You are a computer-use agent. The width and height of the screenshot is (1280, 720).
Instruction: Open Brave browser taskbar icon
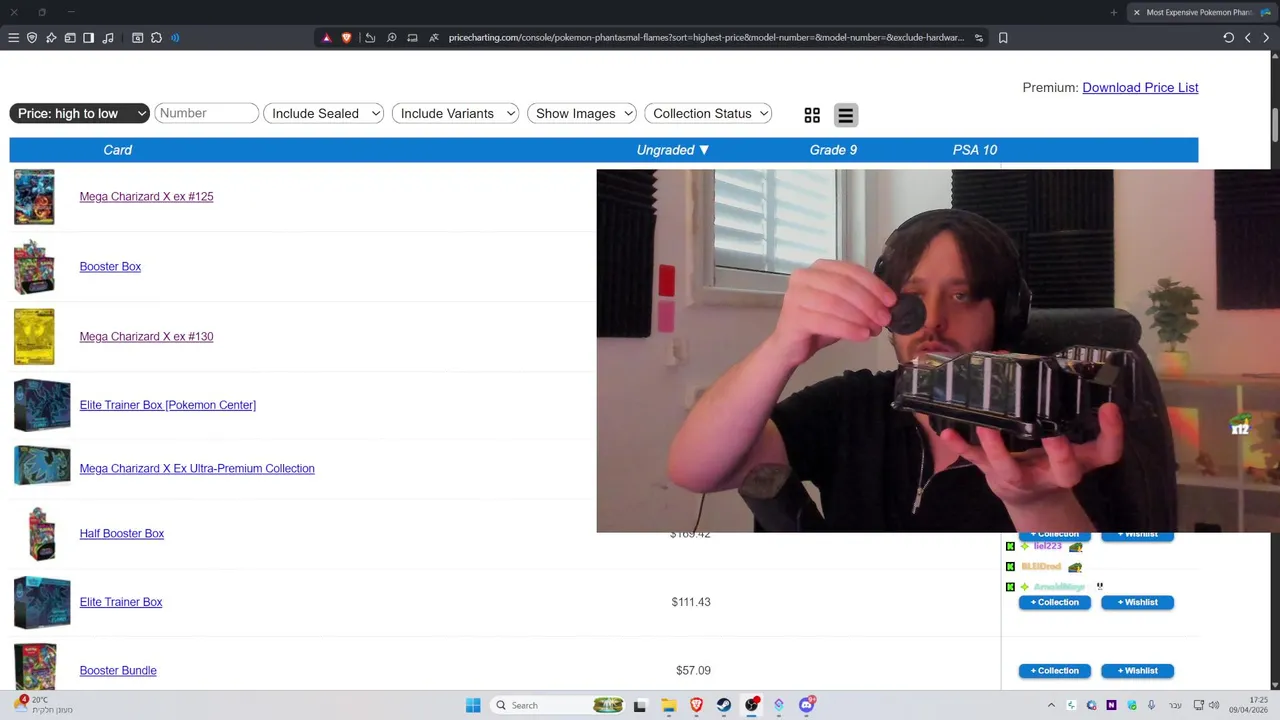(696, 705)
